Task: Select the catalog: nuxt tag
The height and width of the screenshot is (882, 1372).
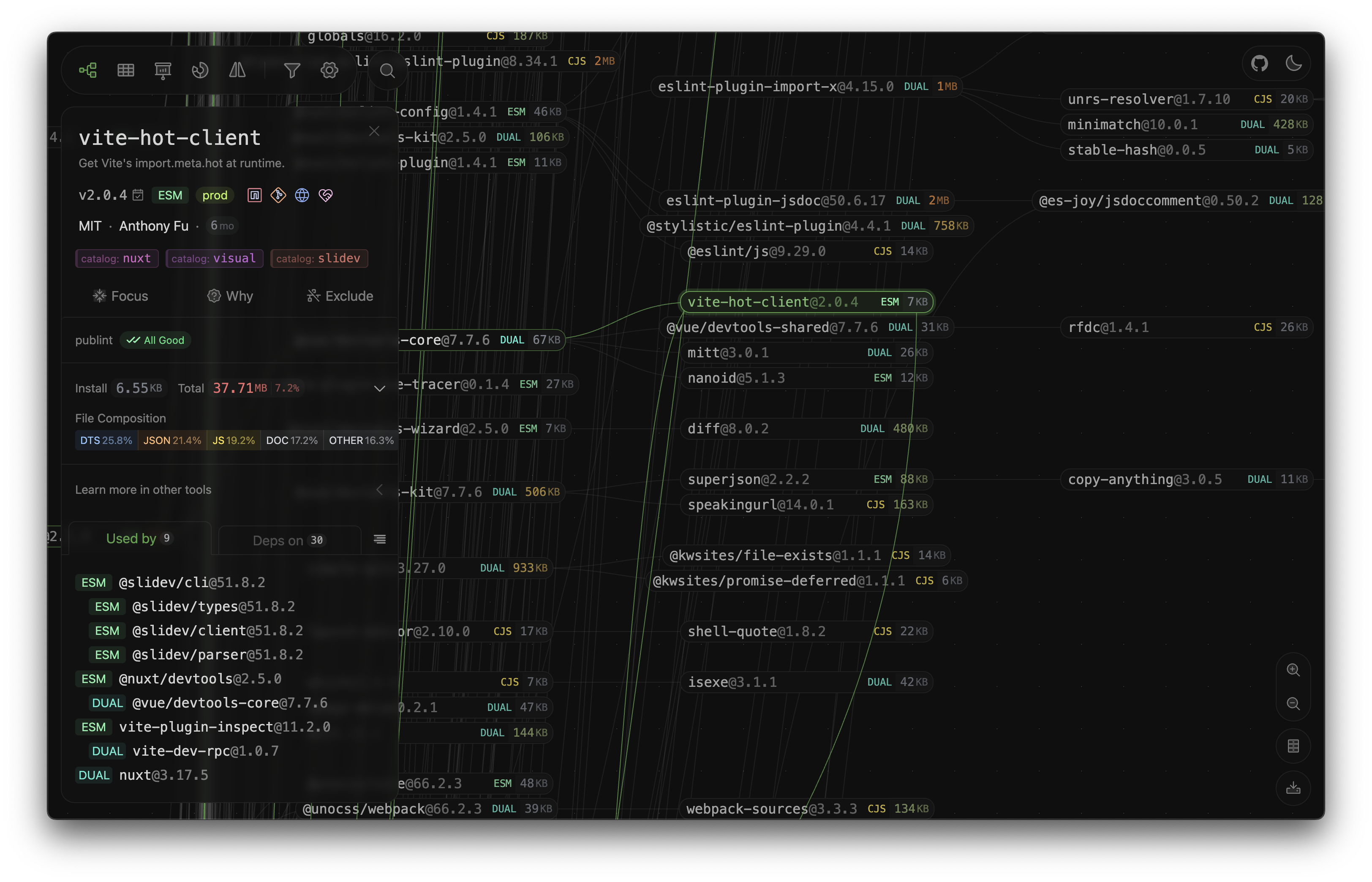Action: click(x=116, y=258)
